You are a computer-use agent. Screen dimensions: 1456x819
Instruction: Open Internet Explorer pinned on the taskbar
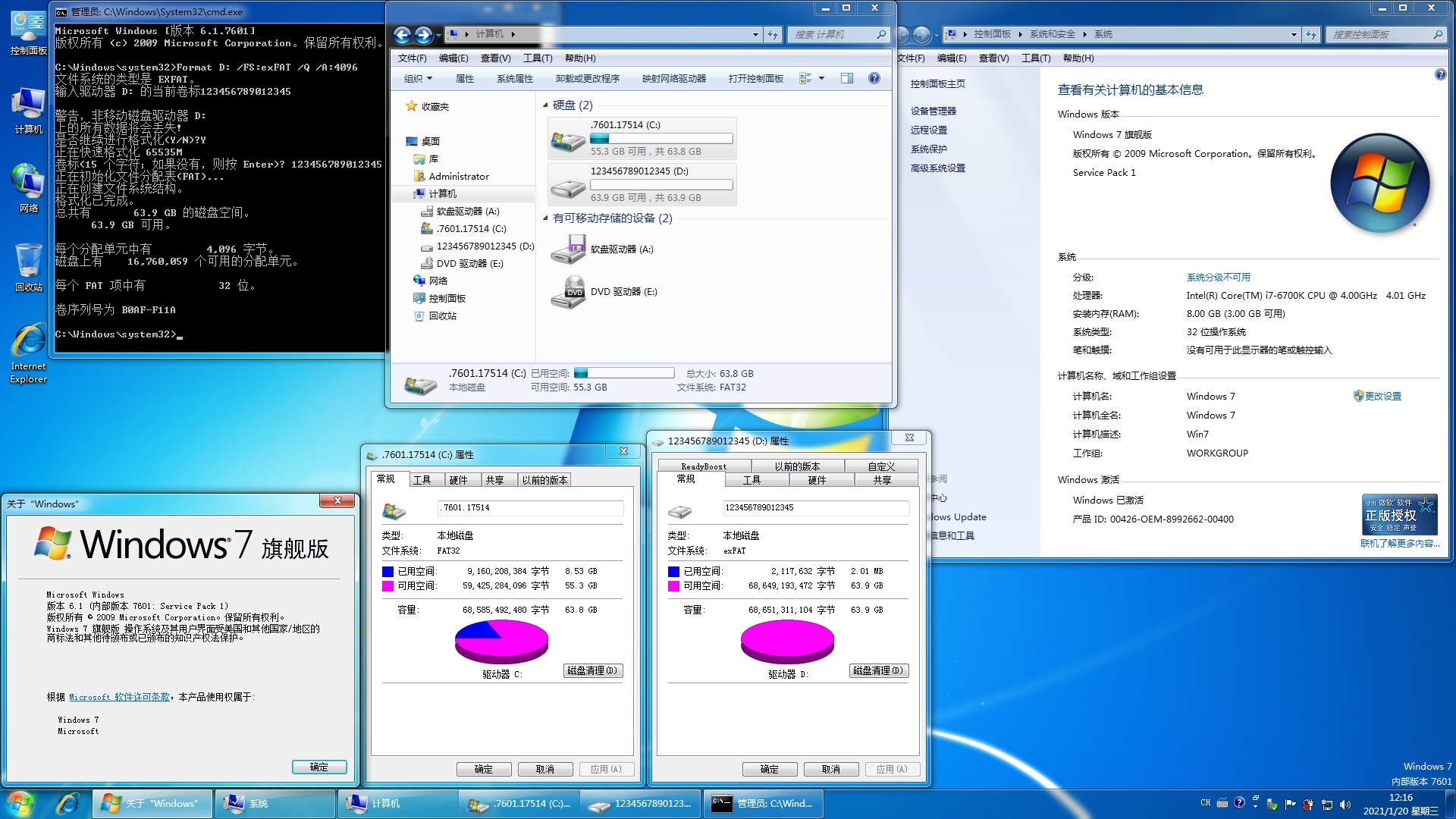click(x=68, y=804)
